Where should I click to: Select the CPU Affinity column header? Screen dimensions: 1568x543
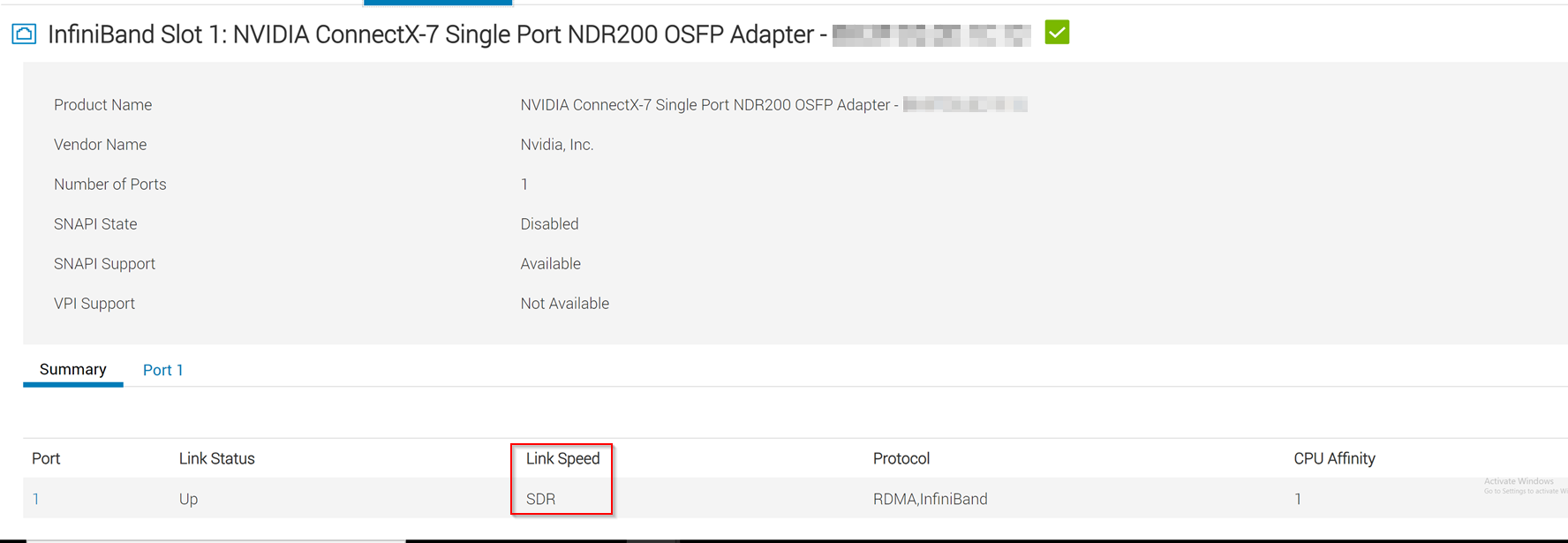pyautogui.click(x=1334, y=458)
